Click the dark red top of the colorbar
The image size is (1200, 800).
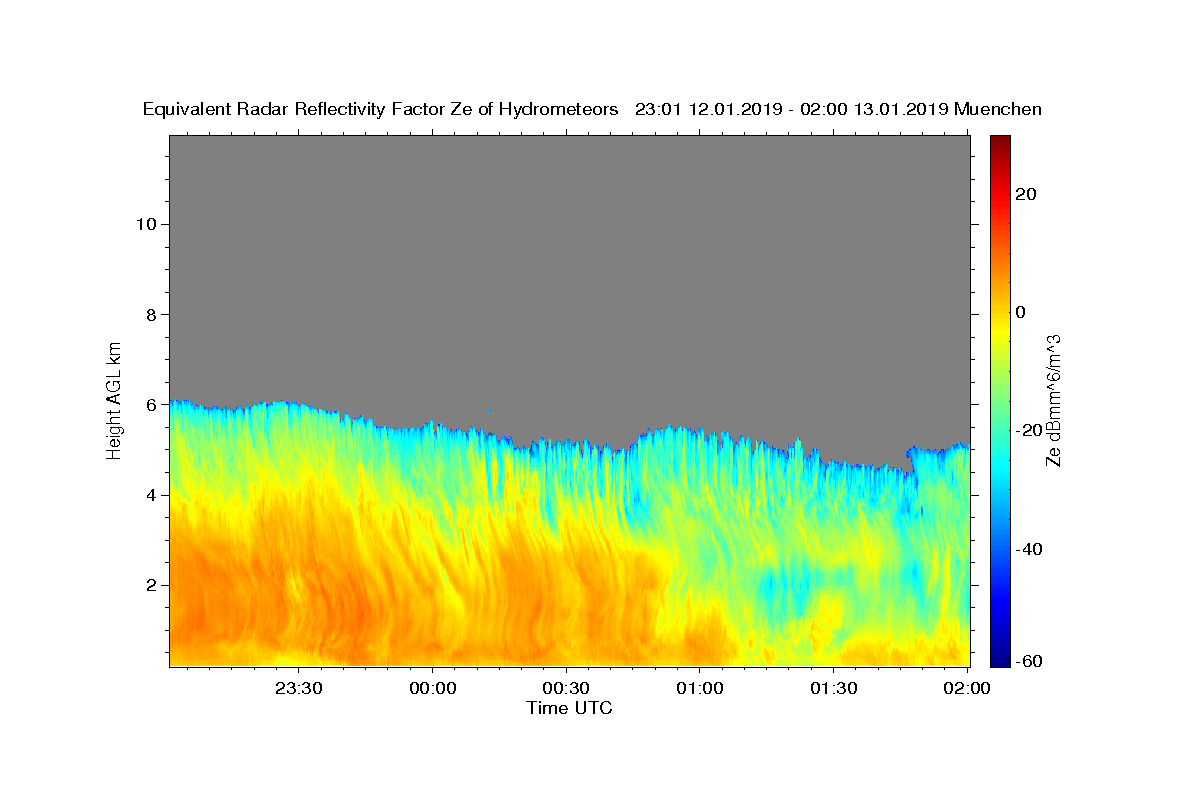pos(1001,143)
